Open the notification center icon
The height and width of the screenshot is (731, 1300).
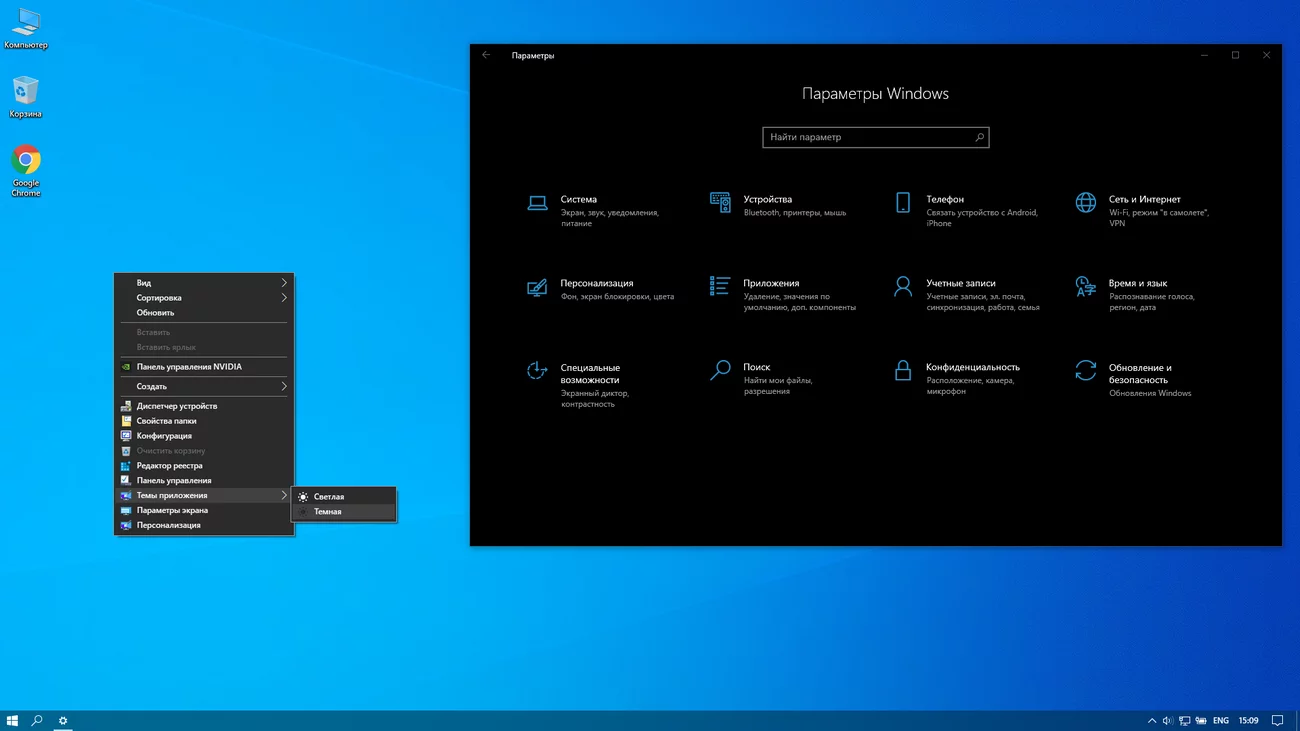coord(1278,720)
